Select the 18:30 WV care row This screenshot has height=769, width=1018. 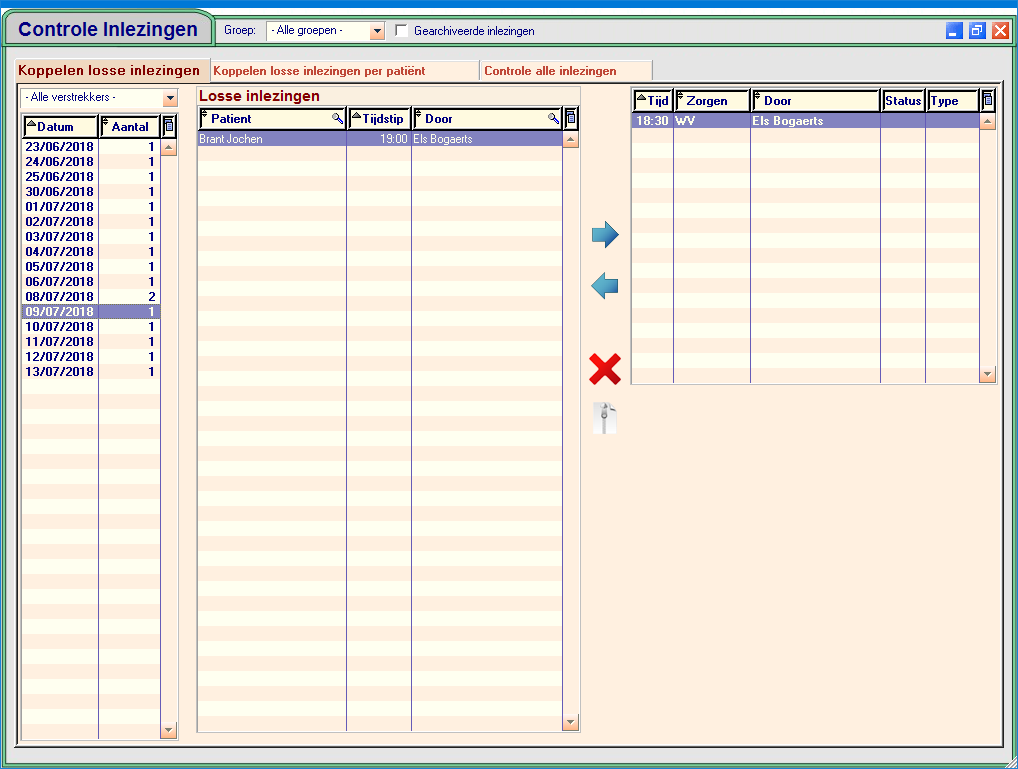click(750, 121)
